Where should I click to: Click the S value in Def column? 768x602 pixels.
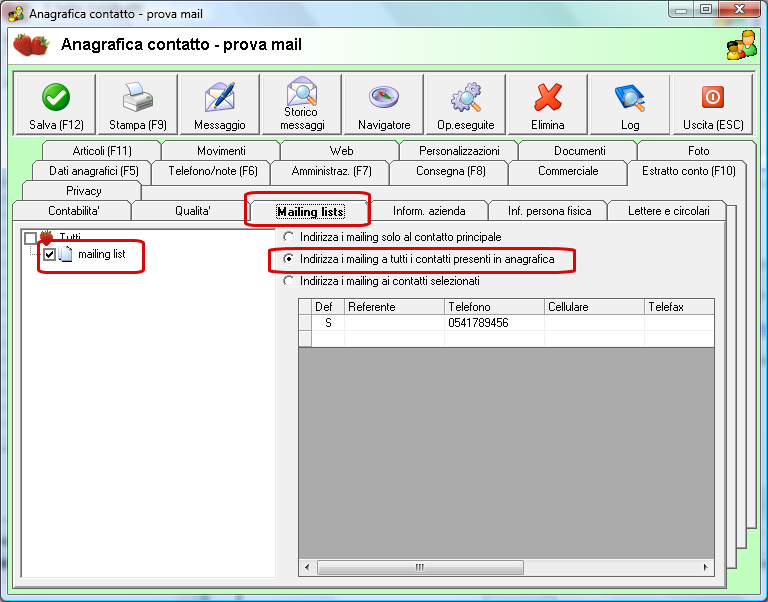click(x=328, y=323)
